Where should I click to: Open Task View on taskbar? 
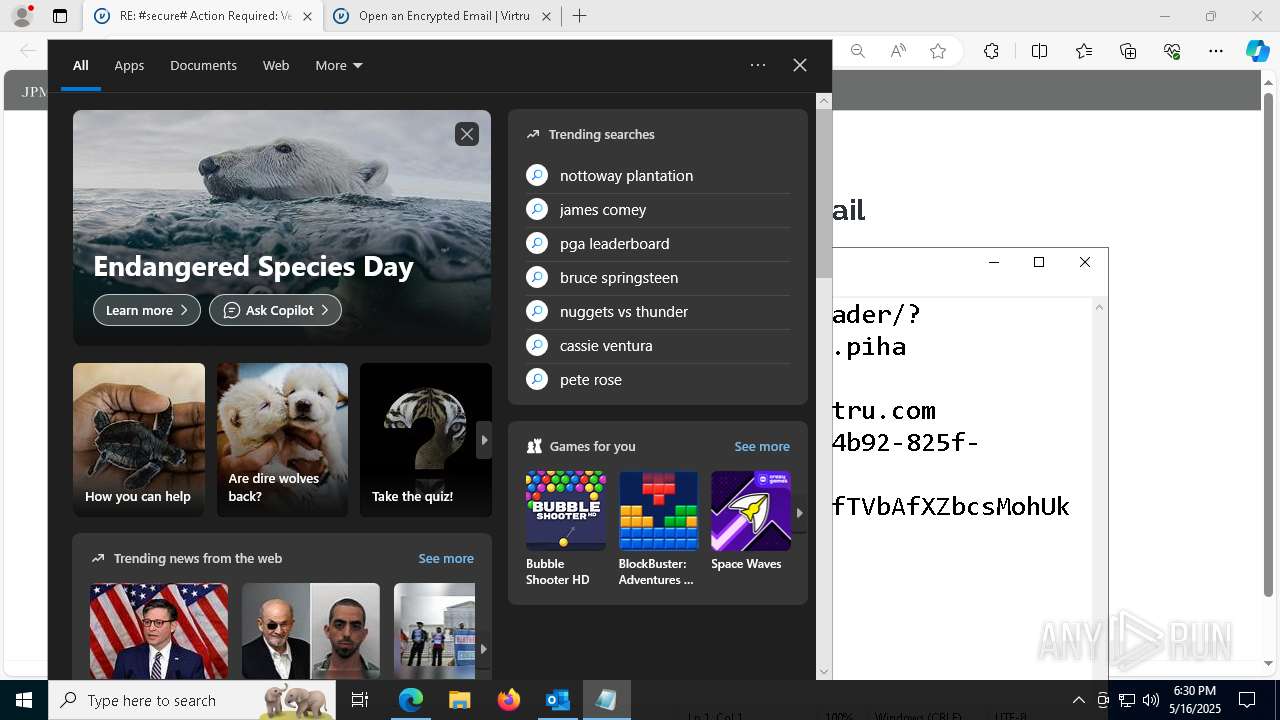(360, 700)
